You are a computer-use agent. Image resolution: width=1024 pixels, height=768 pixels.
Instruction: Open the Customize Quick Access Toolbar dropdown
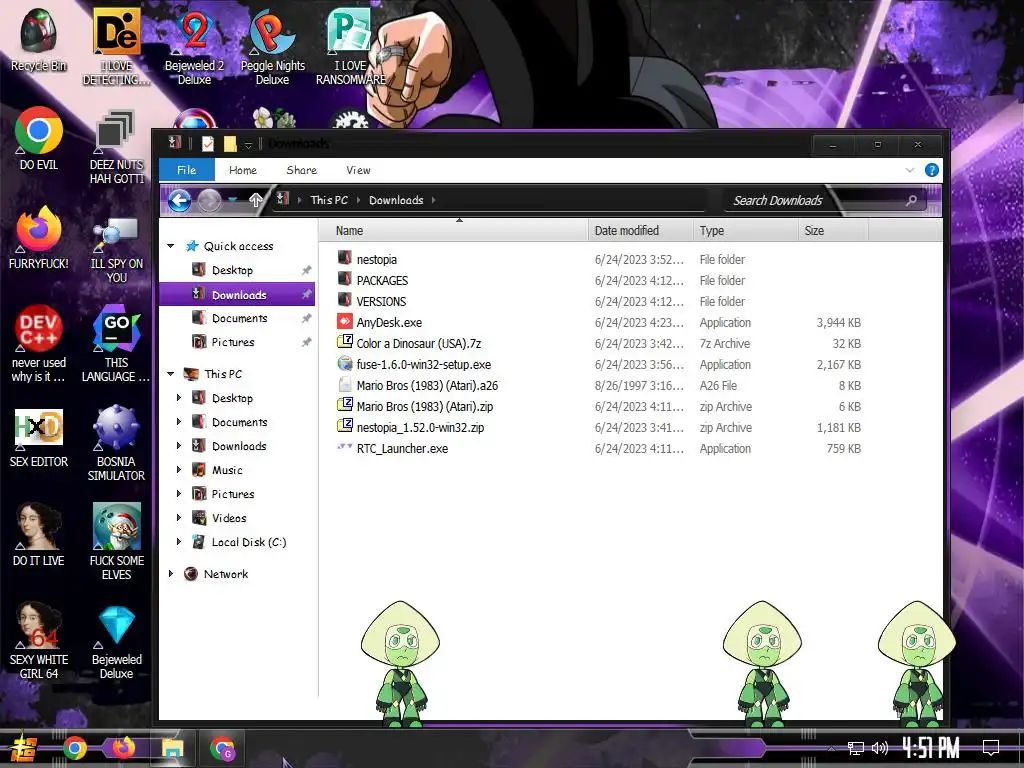tap(248, 144)
